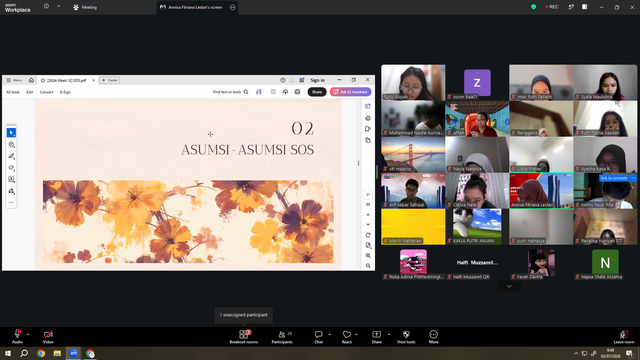Go to previous page arrow in Acrobat
Viewport: 640px width, 360px height.
pyautogui.click(x=368, y=214)
